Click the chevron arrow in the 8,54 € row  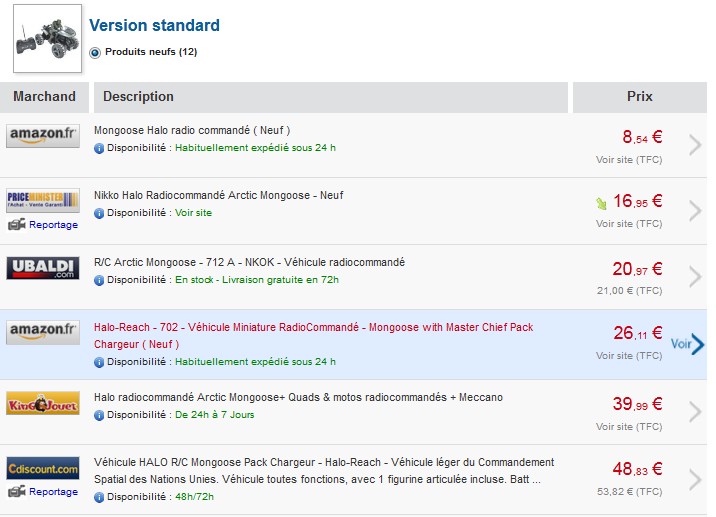click(x=695, y=145)
